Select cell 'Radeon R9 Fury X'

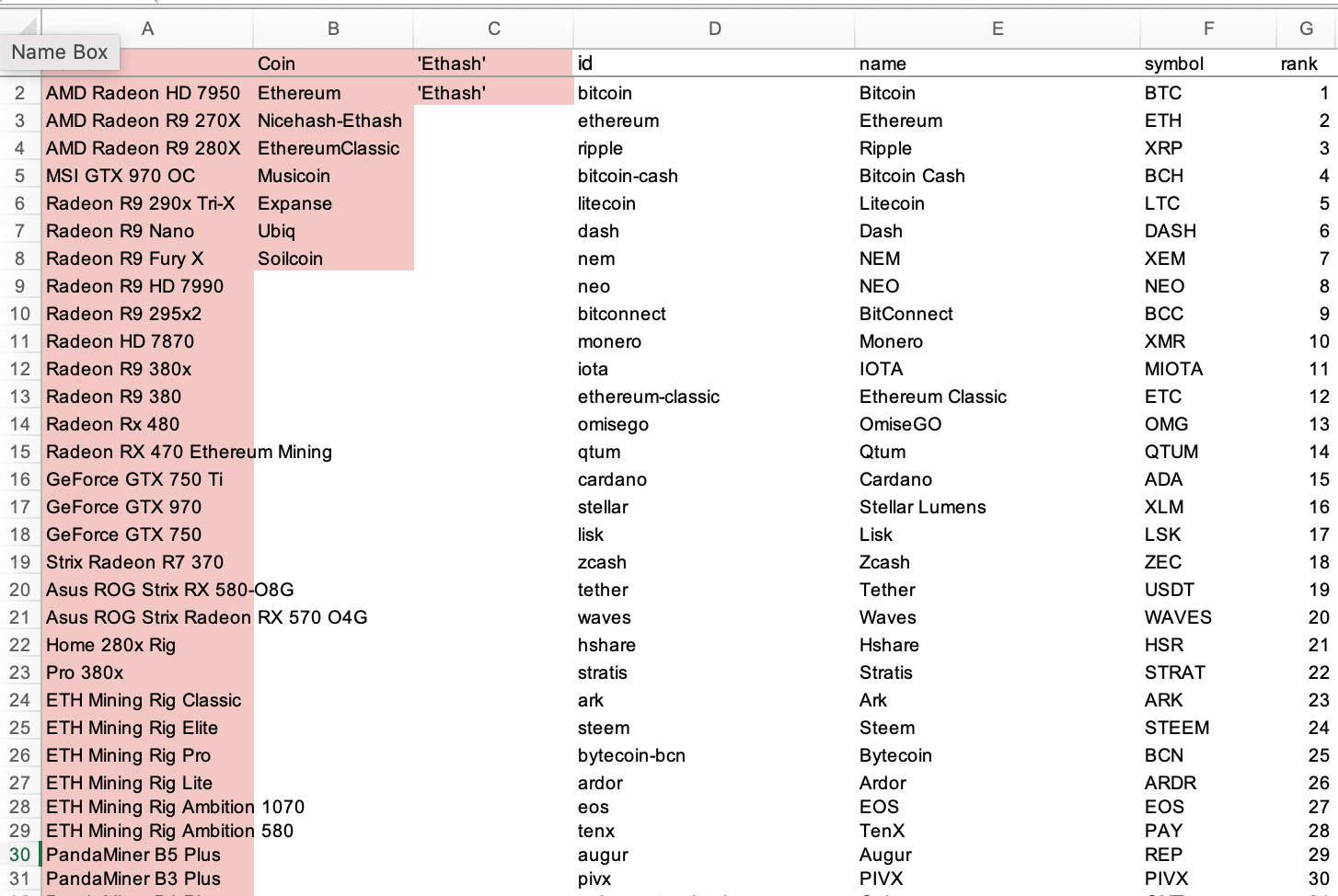(x=147, y=258)
